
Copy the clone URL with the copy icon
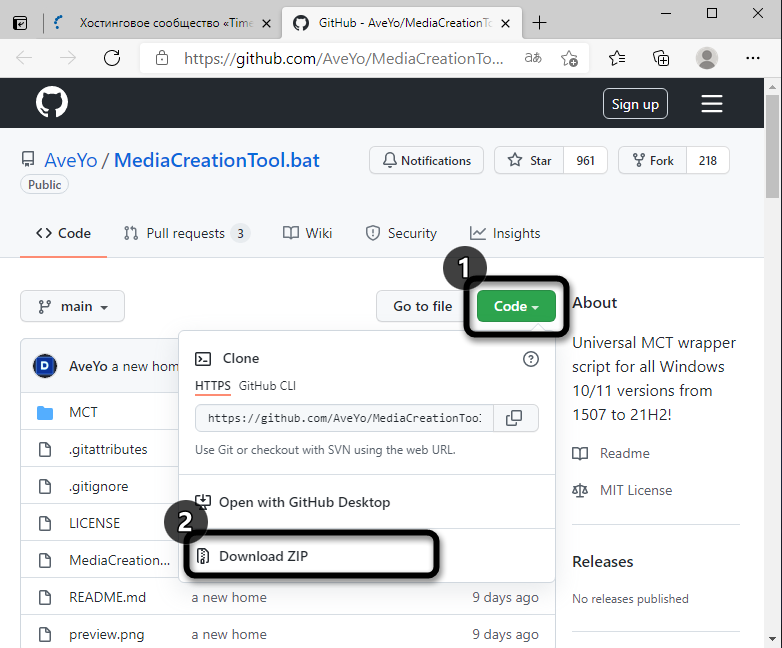click(514, 418)
